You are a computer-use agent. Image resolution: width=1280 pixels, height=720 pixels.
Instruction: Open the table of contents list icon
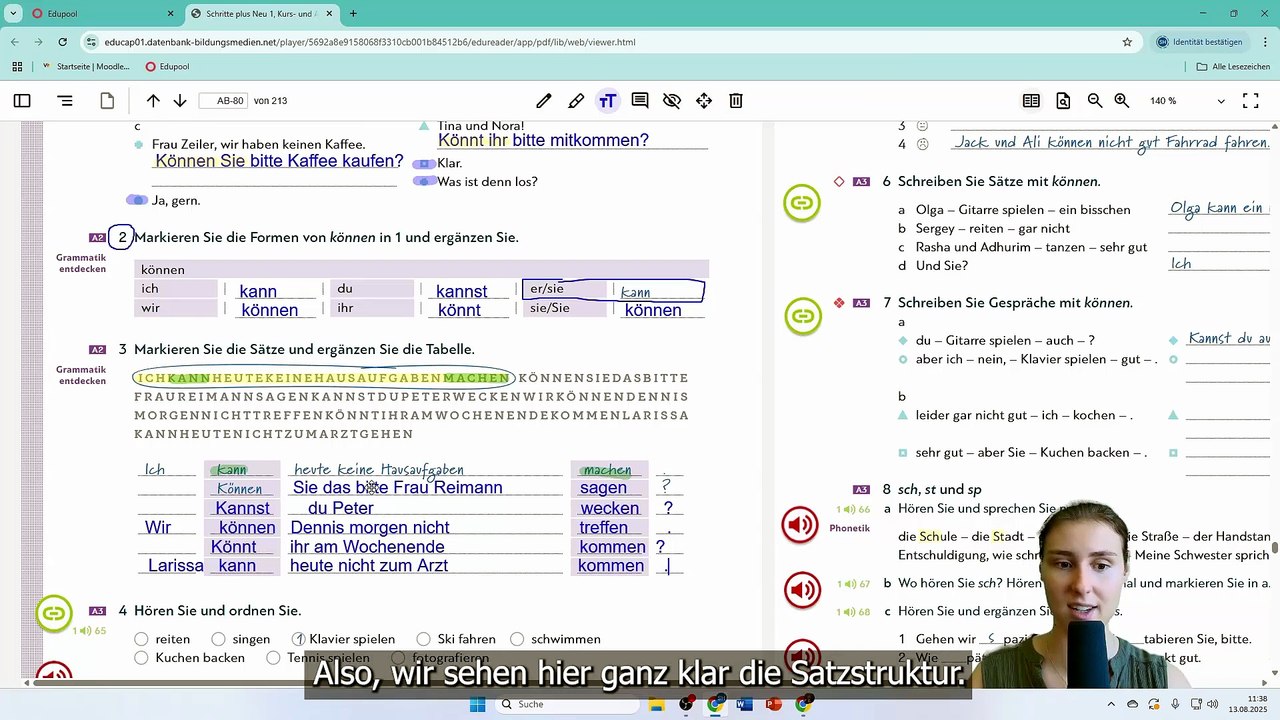[65, 101]
